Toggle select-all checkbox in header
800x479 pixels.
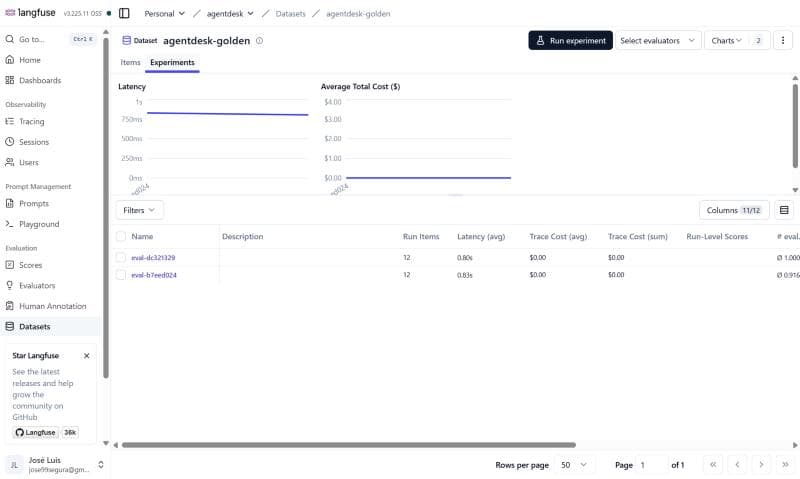coord(121,236)
